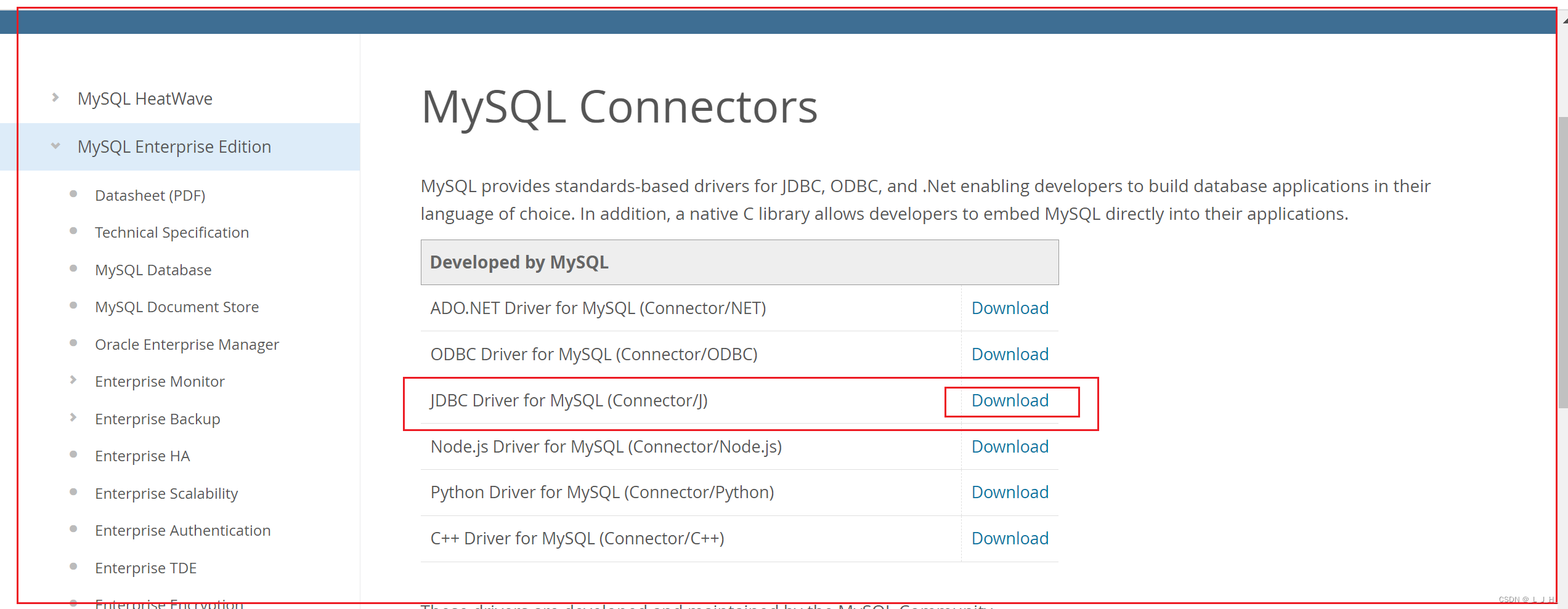The image size is (1568, 609).
Task: Open MySQL Document Store sidebar item
Action: tap(177, 307)
